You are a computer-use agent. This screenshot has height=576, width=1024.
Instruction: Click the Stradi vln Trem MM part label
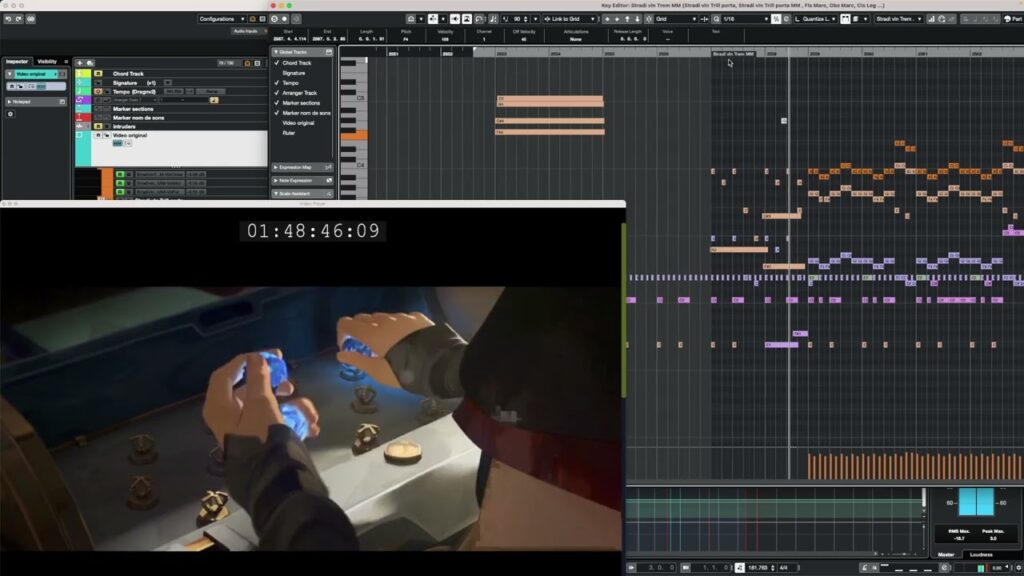[733, 54]
